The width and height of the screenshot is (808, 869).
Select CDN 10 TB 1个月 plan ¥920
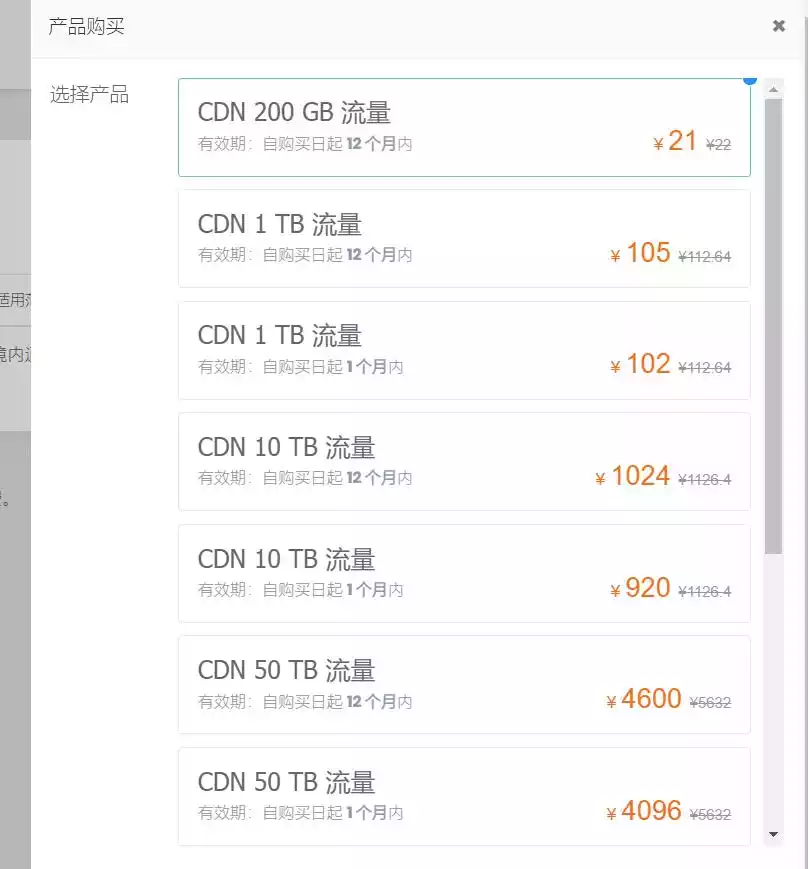pyautogui.click(x=464, y=574)
